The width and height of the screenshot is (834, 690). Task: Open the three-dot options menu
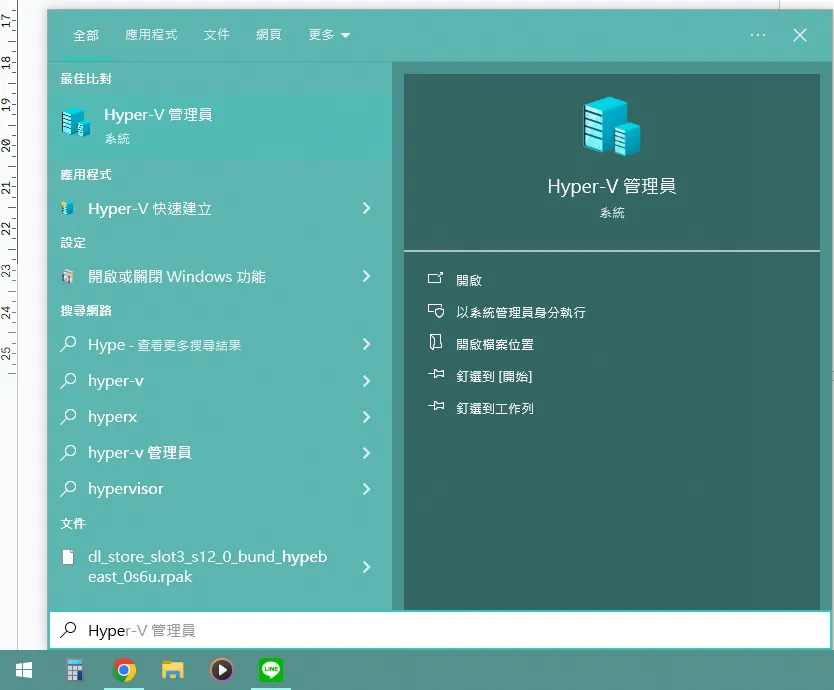pos(757,35)
